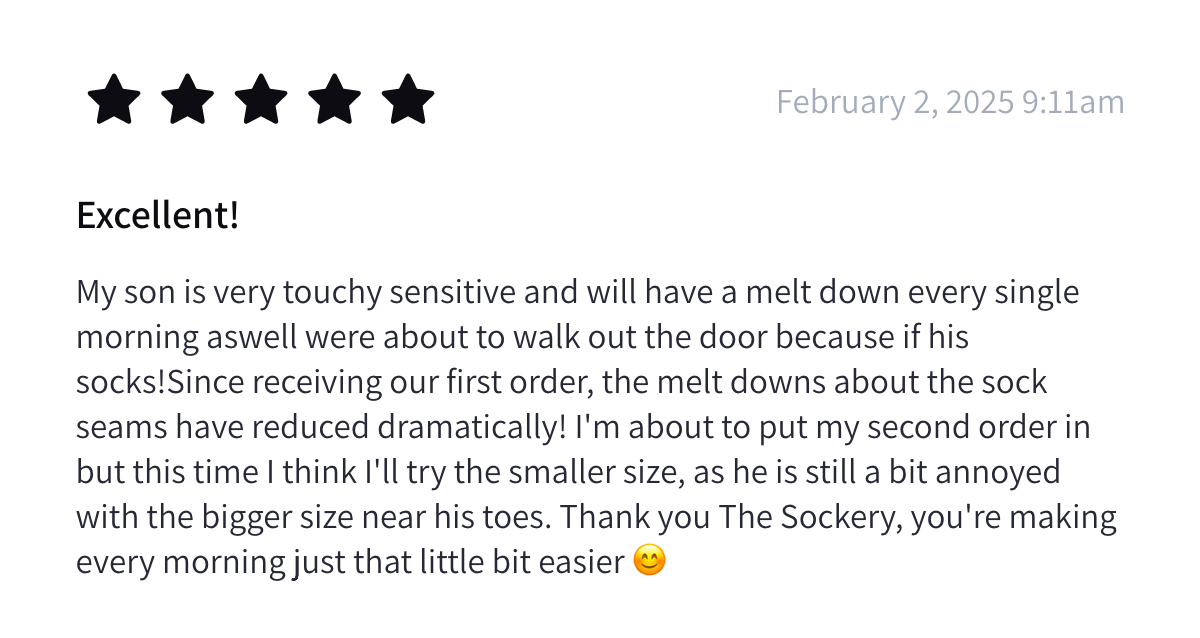Click the second rating star
1200x638 pixels.
coord(187,101)
